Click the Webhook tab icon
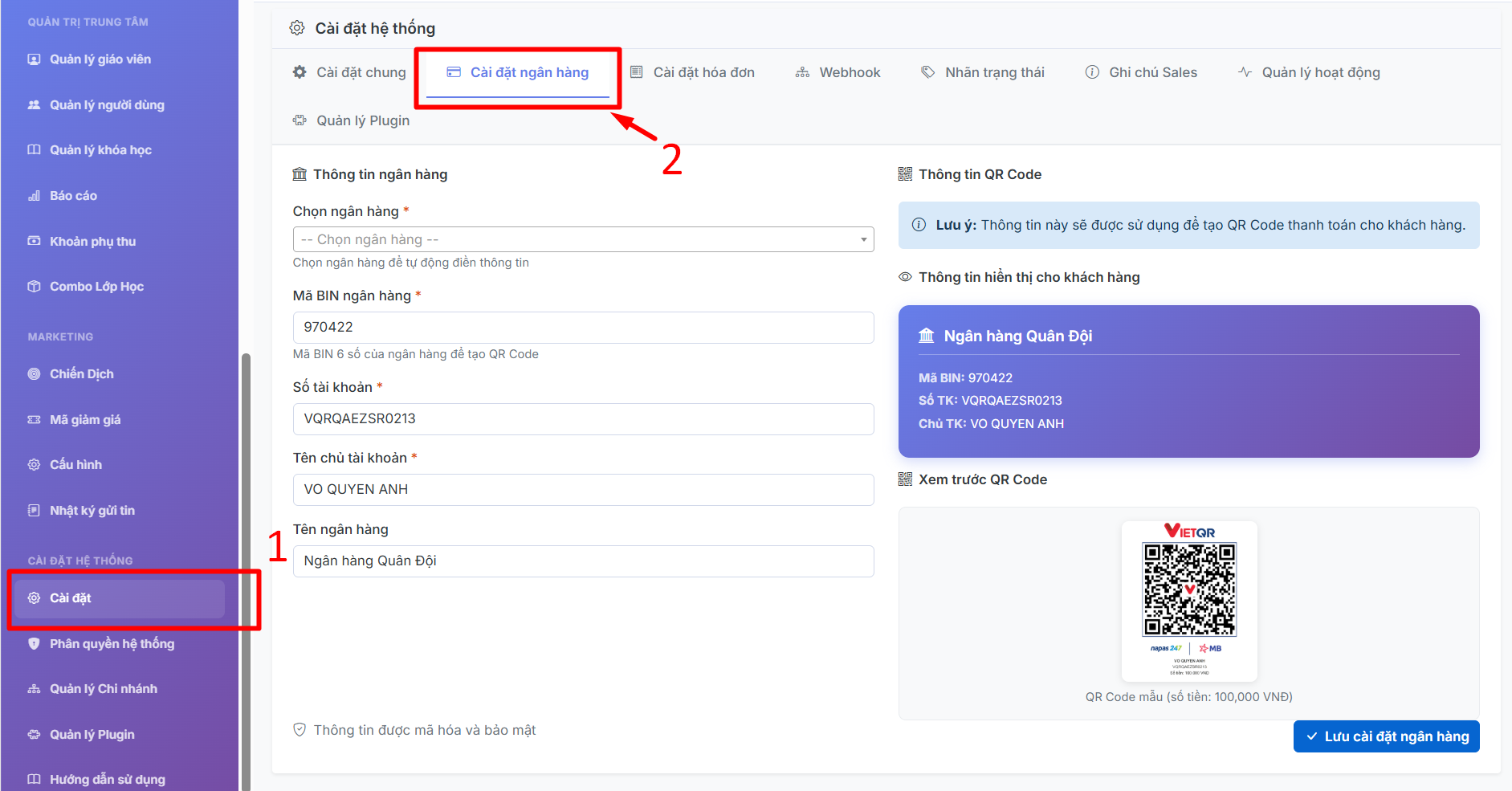Image resolution: width=1512 pixels, height=791 pixels. [x=802, y=72]
